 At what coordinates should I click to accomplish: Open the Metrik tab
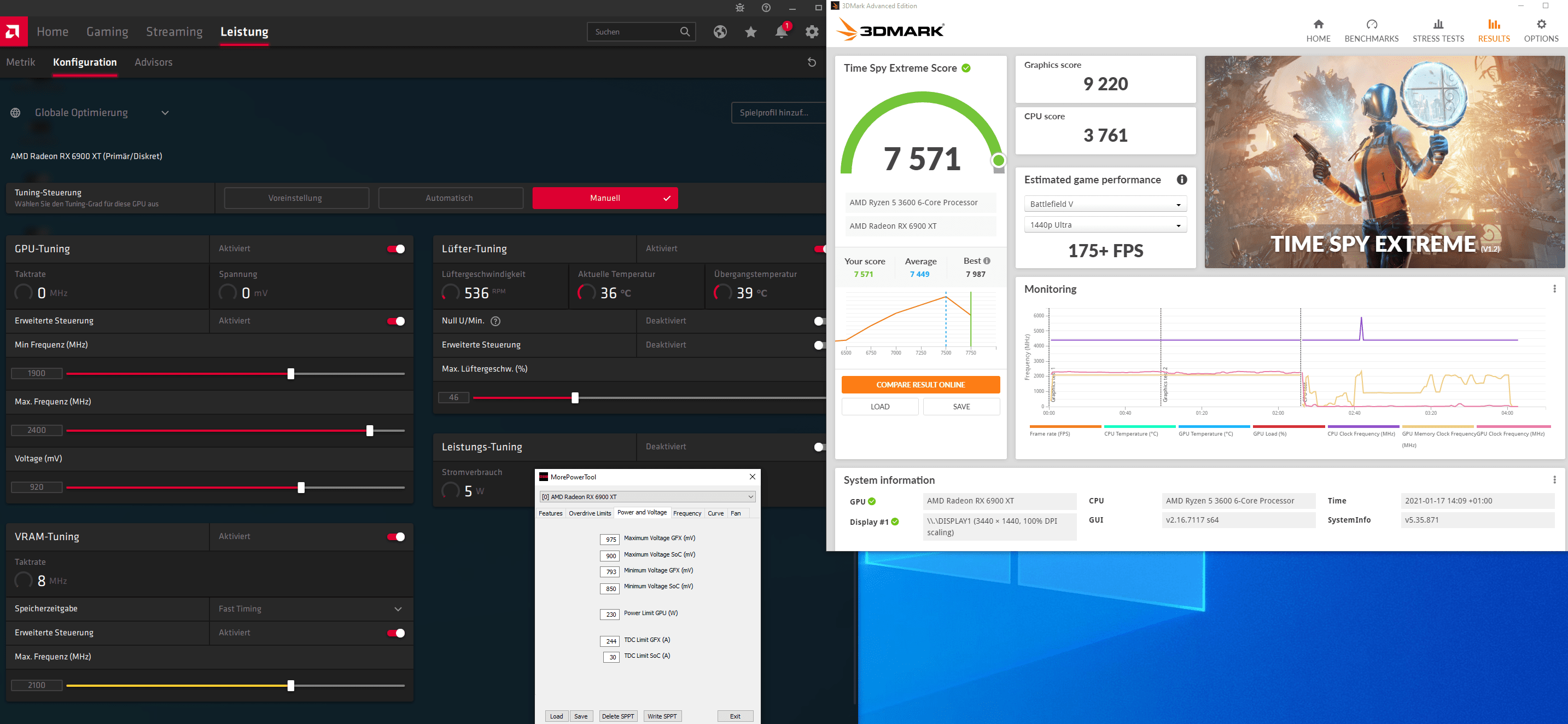click(x=21, y=62)
